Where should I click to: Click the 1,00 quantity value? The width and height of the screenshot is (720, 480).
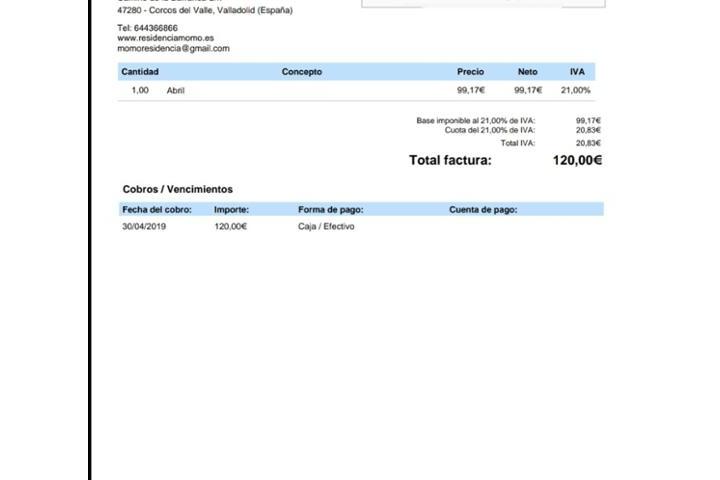(x=140, y=91)
